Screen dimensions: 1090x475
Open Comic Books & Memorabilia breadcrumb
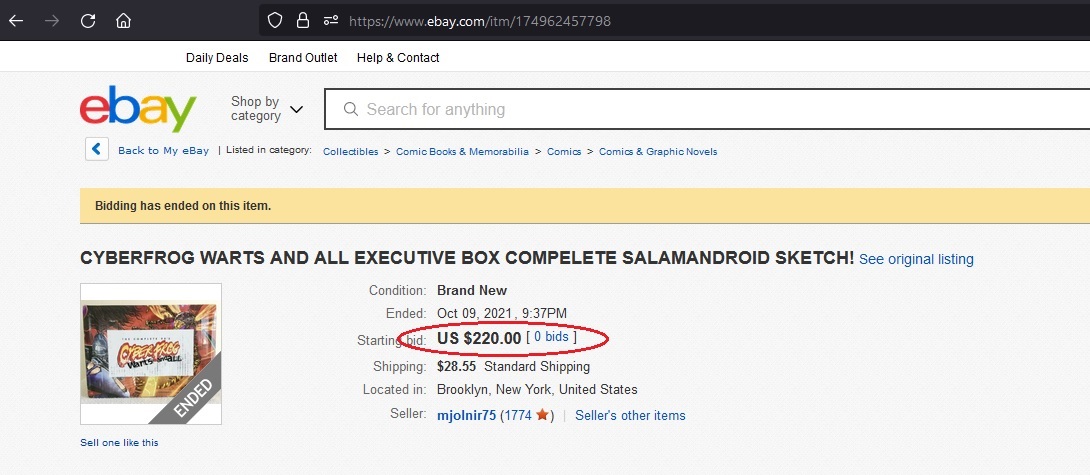click(x=462, y=152)
